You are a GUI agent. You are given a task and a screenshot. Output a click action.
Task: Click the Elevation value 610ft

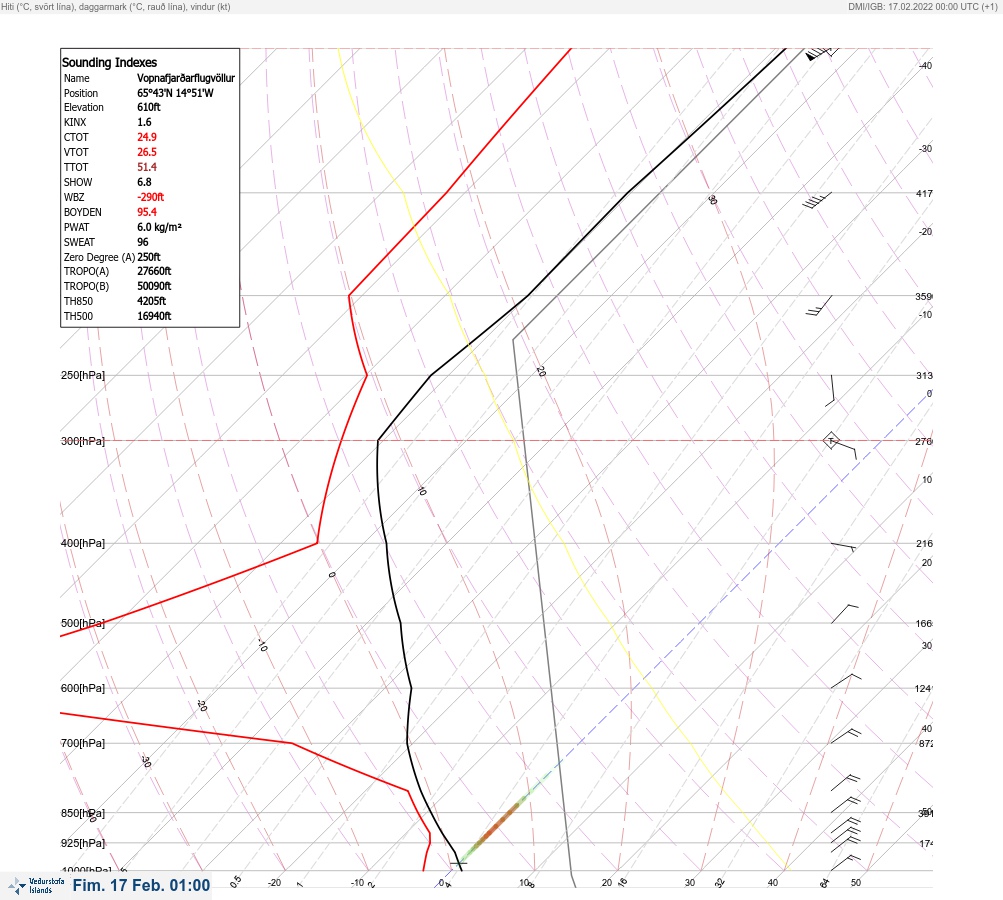pyautogui.click(x=148, y=107)
